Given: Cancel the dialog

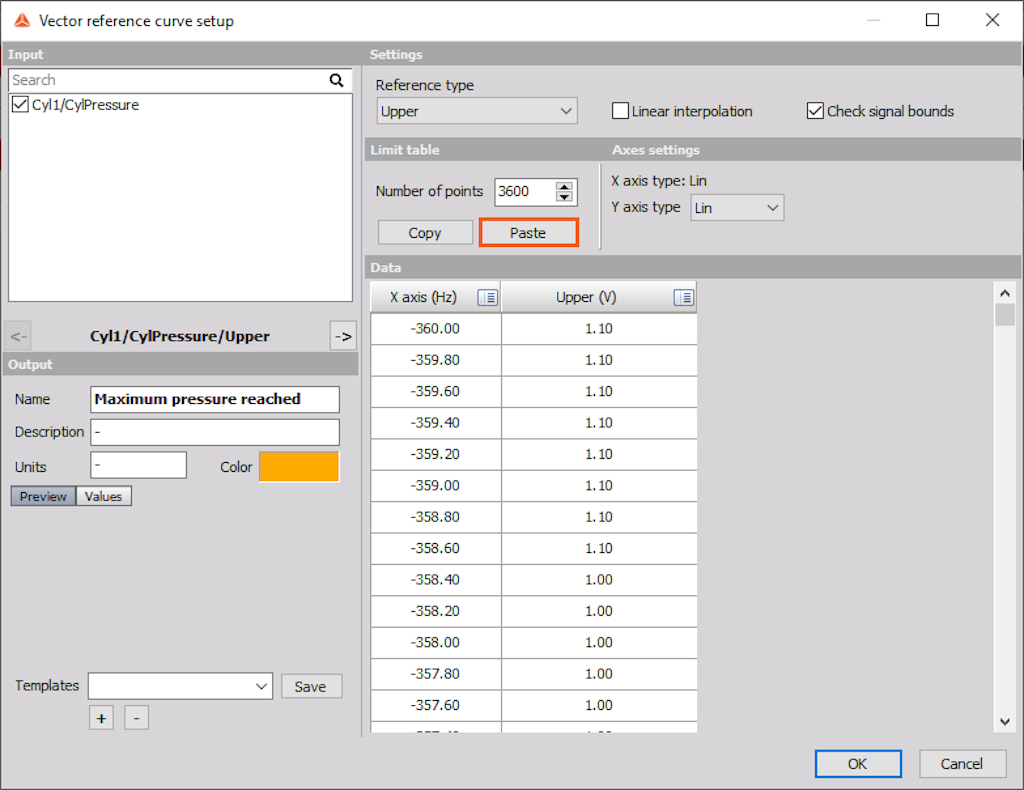Looking at the screenshot, I should [x=961, y=764].
